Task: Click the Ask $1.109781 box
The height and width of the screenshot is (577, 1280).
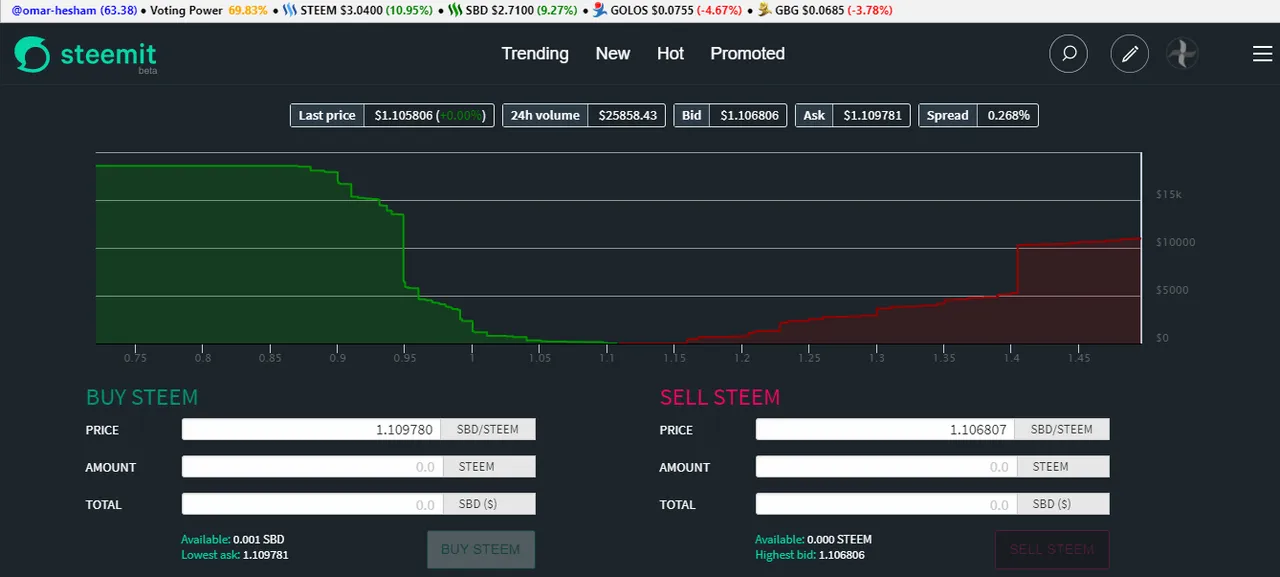Action: click(853, 115)
